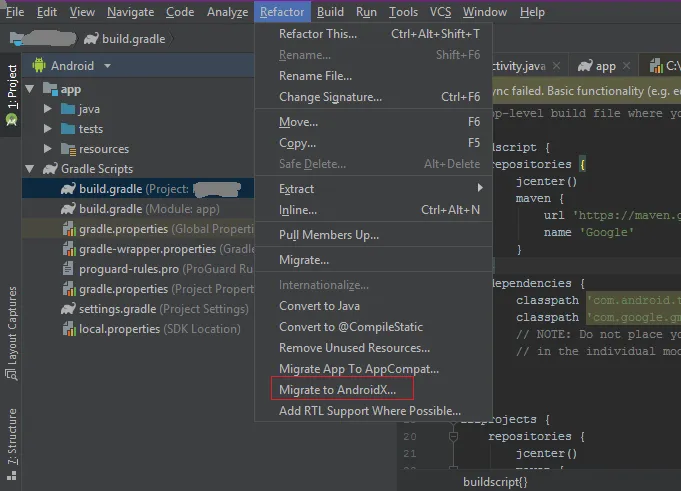
Task: Open the Analyze menu
Action: (227, 12)
